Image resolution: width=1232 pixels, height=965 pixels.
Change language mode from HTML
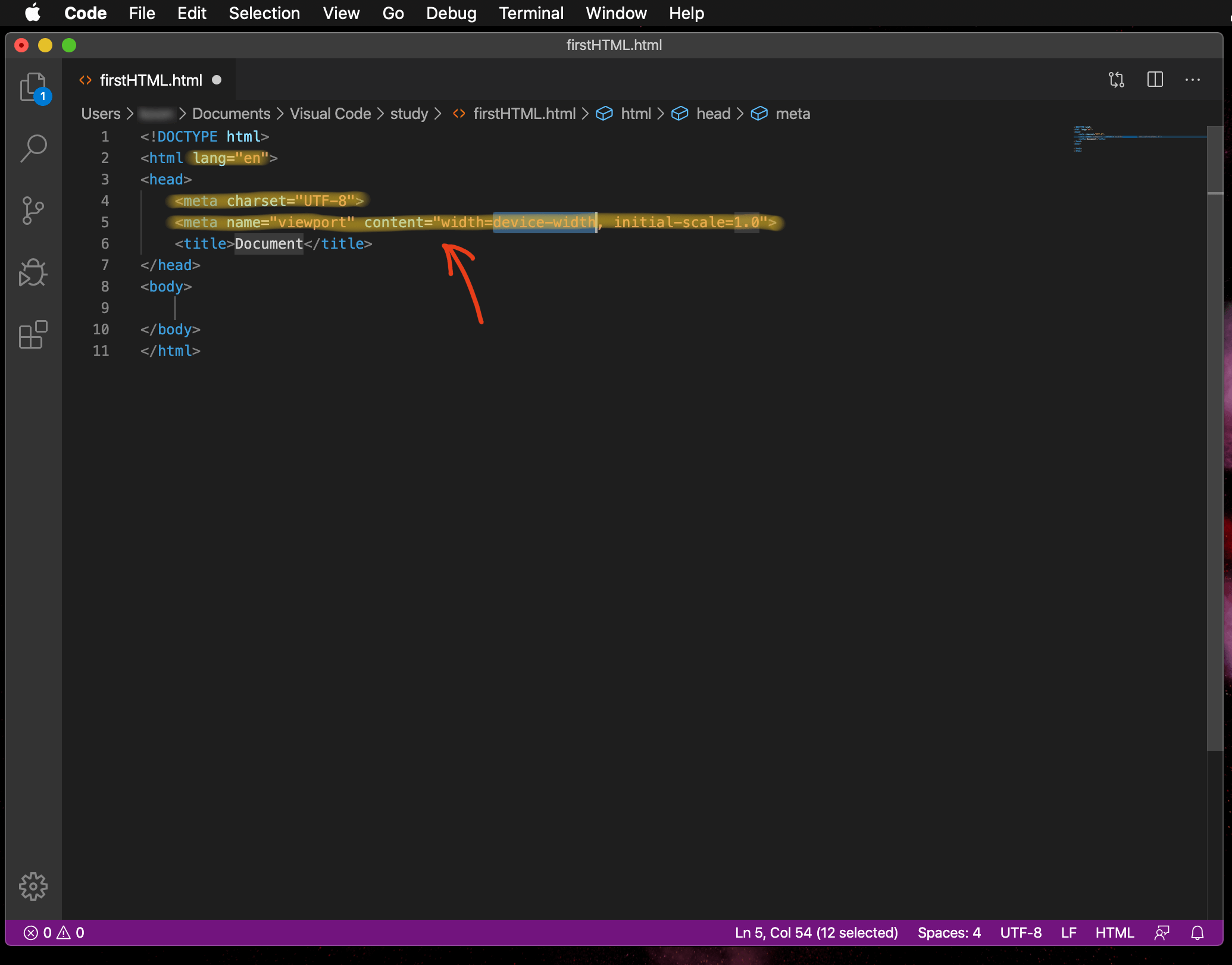click(x=1114, y=933)
